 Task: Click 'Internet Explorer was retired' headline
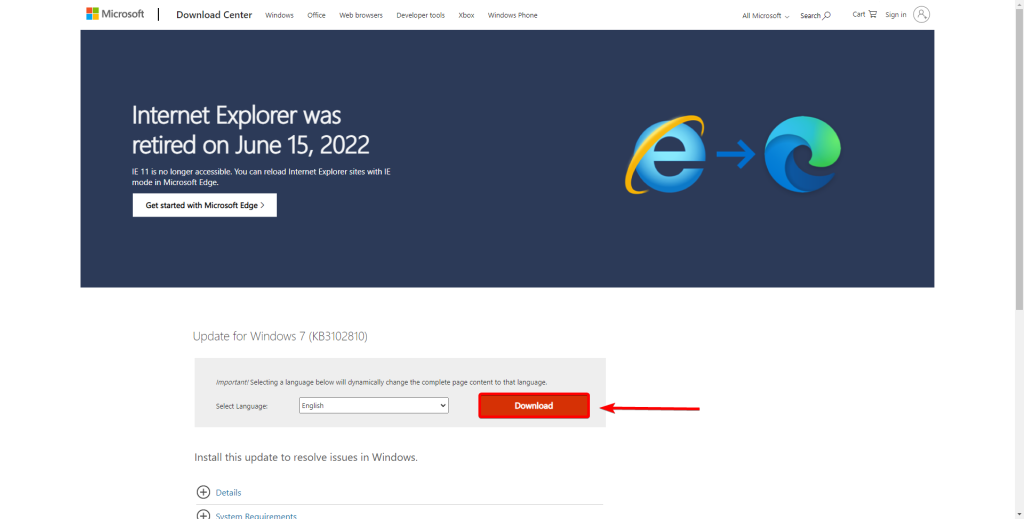pos(250,129)
